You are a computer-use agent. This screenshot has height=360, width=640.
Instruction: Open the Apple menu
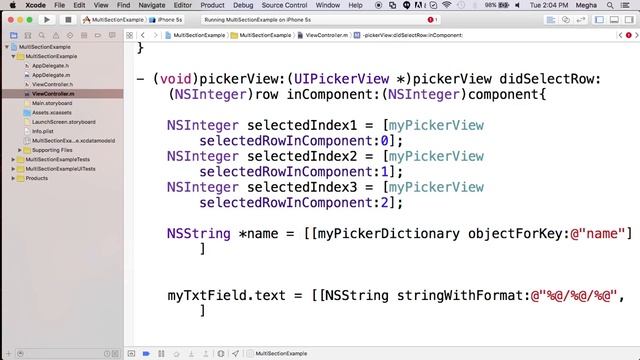pos(13,5)
